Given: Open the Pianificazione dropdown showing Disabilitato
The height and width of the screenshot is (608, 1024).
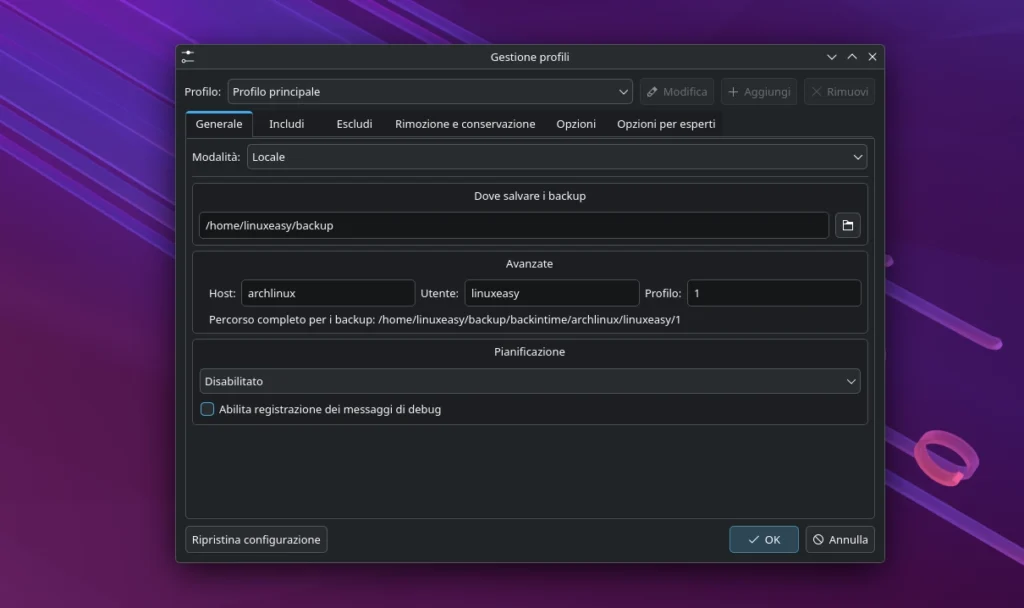Looking at the screenshot, I should (529, 381).
